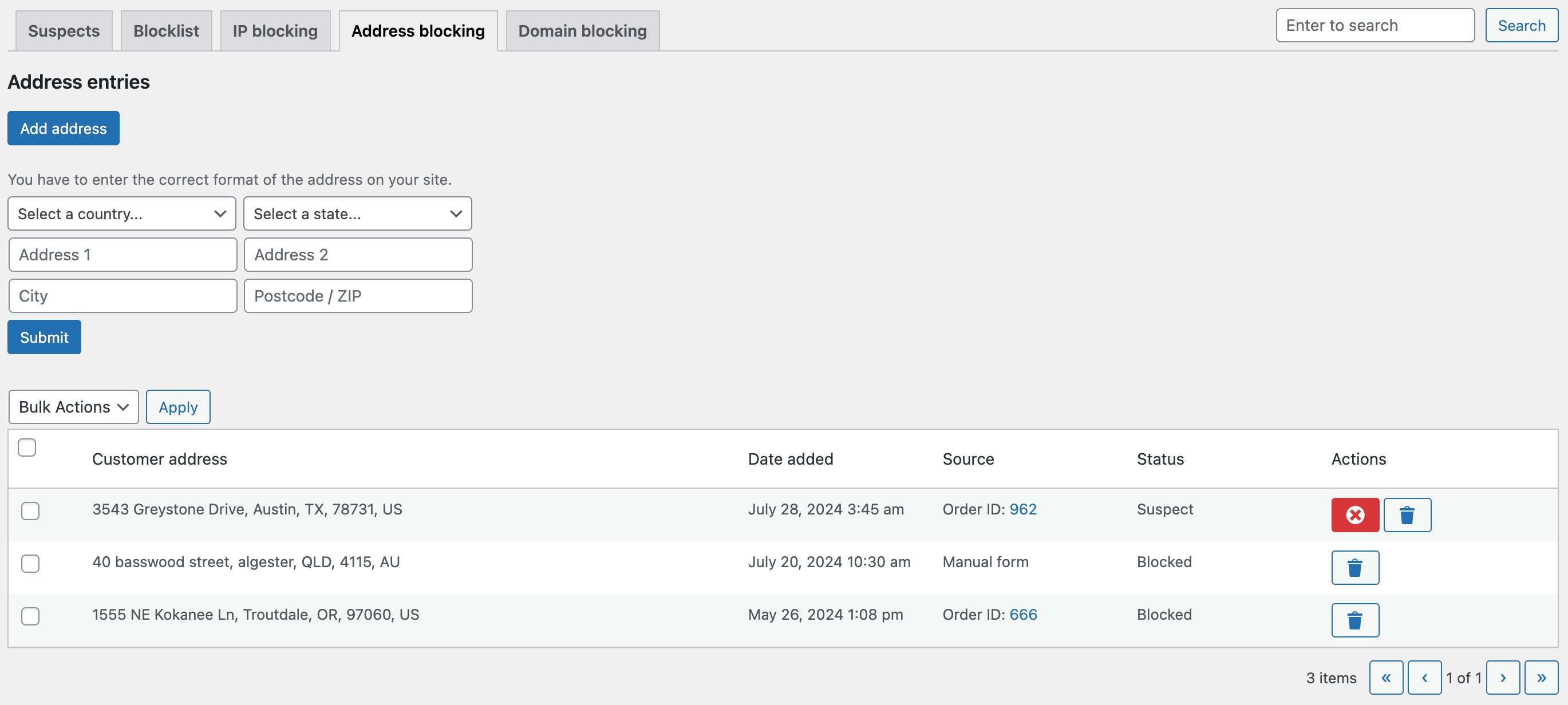Click the Apply button for bulk actions
1568x705 pixels.
178,406
